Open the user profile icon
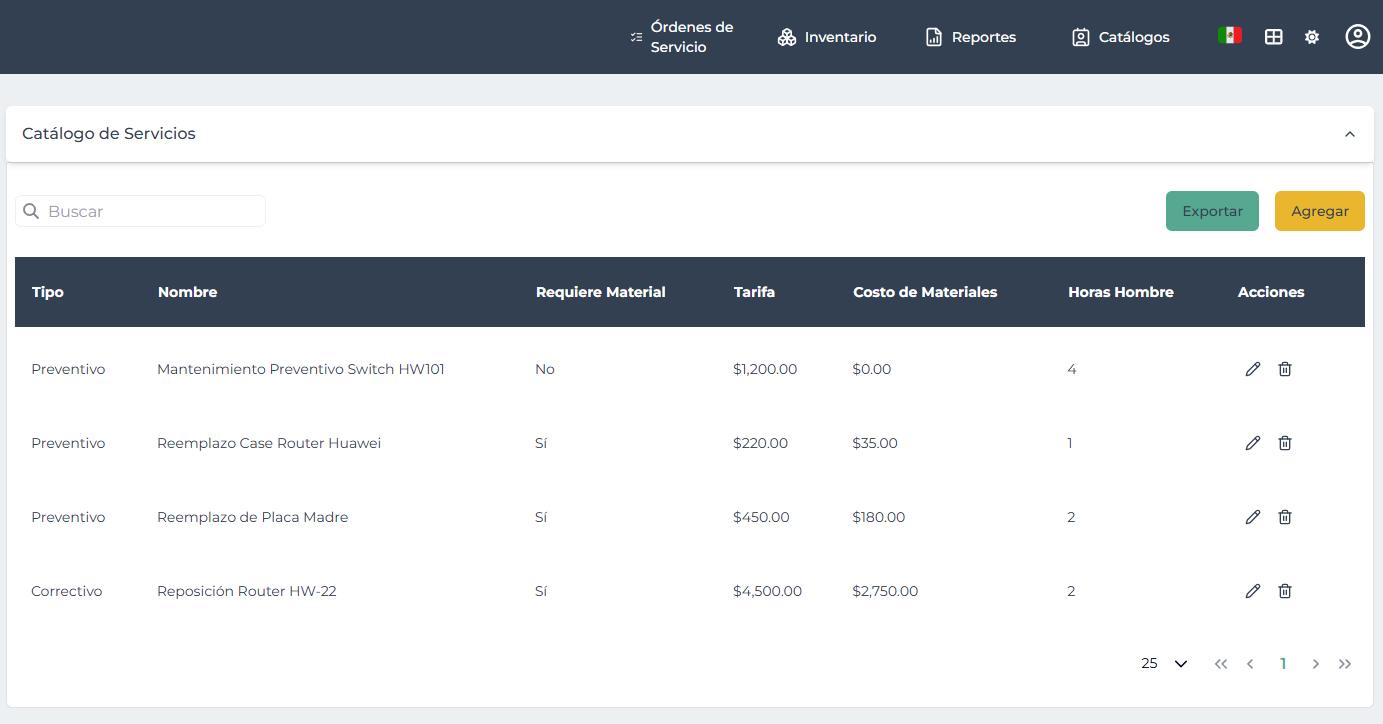1383x724 pixels. 1357,37
